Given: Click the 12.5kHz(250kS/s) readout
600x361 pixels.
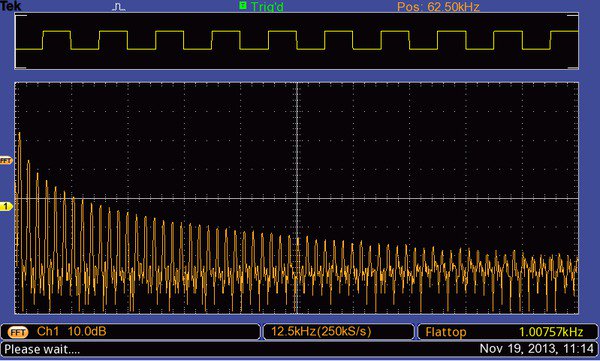Looking at the screenshot, I should (x=321, y=332).
